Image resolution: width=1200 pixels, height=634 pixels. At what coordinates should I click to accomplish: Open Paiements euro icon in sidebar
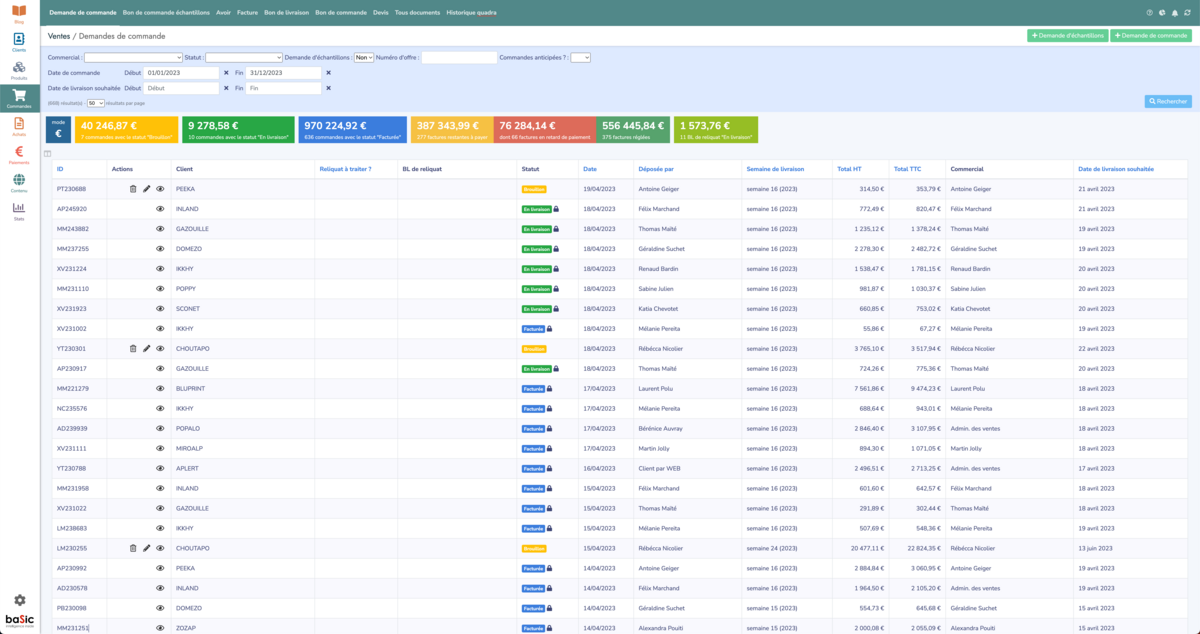point(19,153)
